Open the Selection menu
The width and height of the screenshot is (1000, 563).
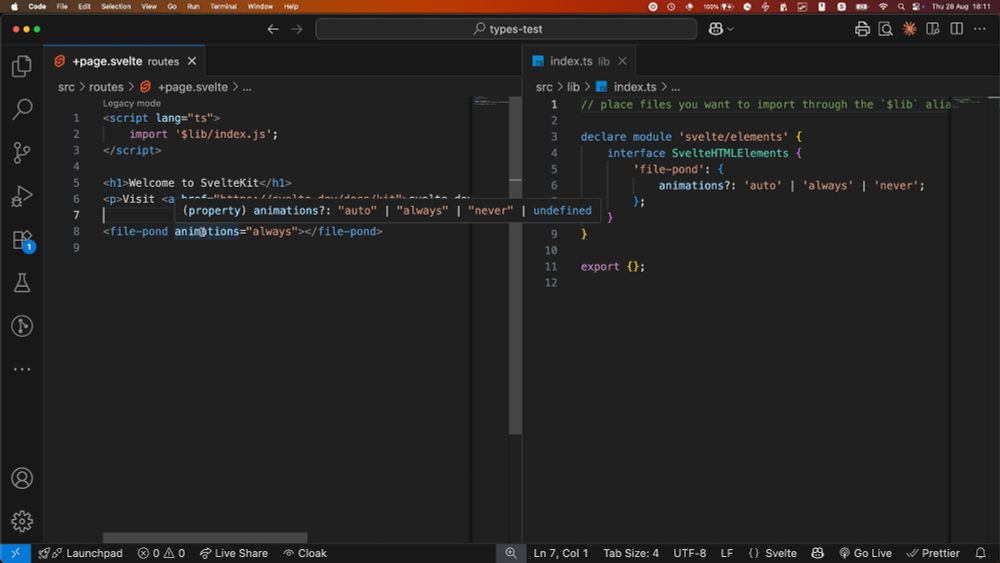point(115,6)
